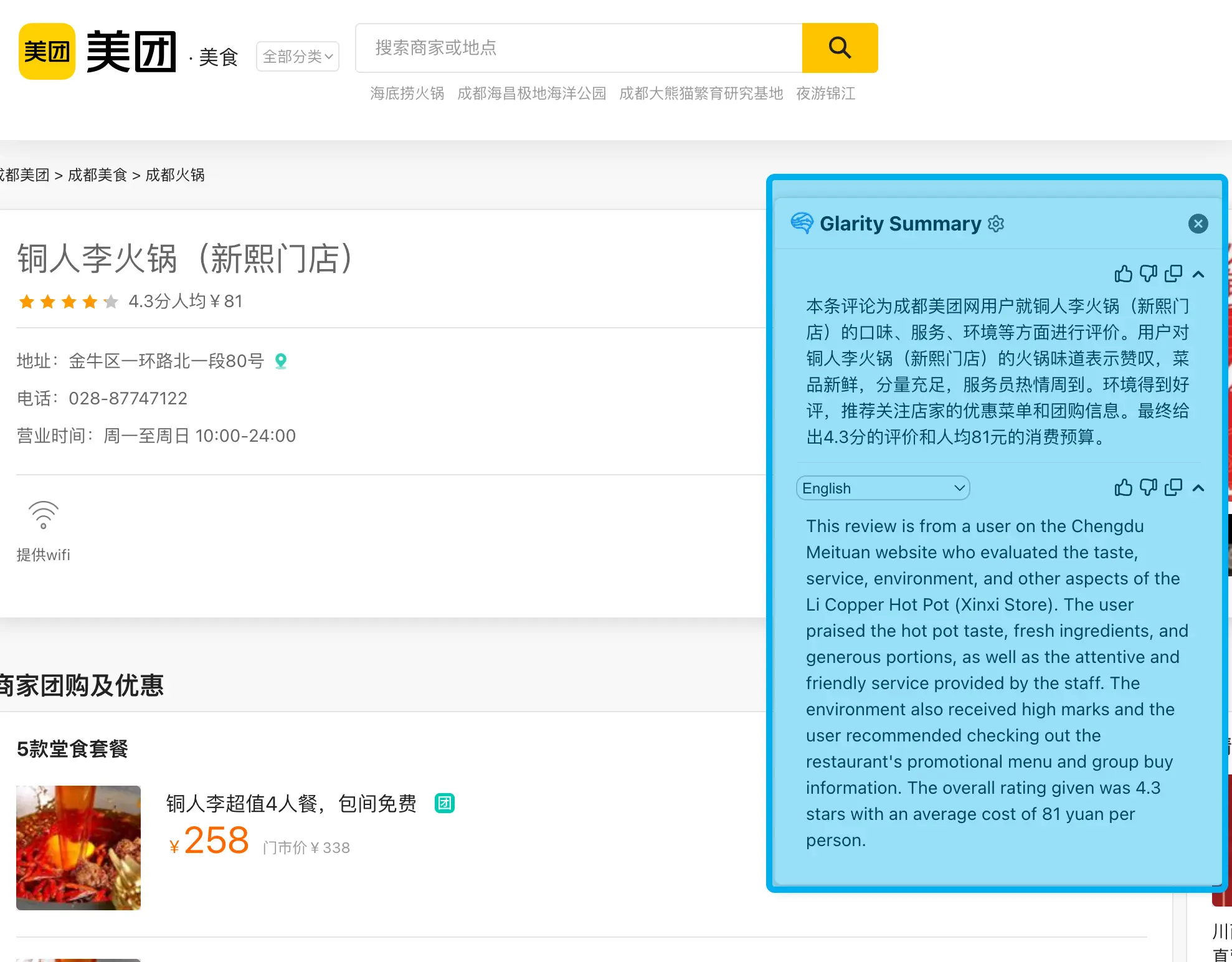Screen dimensions: 1232x962
Task: Click the Glarity brain logo icon
Action: (x=802, y=223)
